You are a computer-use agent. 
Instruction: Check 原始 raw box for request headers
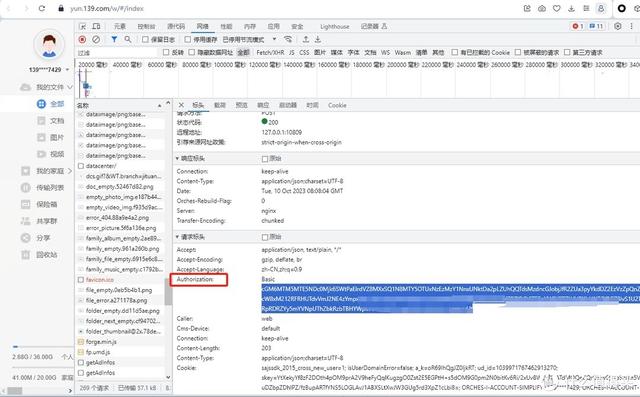pos(265,237)
